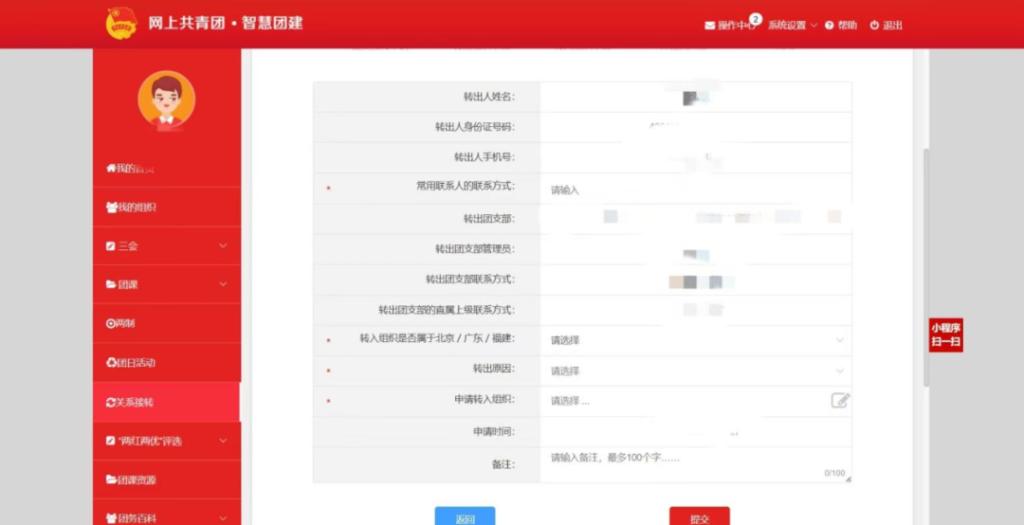Open 转入组织是否属于北京/广东/福建 dropdown

click(695, 340)
